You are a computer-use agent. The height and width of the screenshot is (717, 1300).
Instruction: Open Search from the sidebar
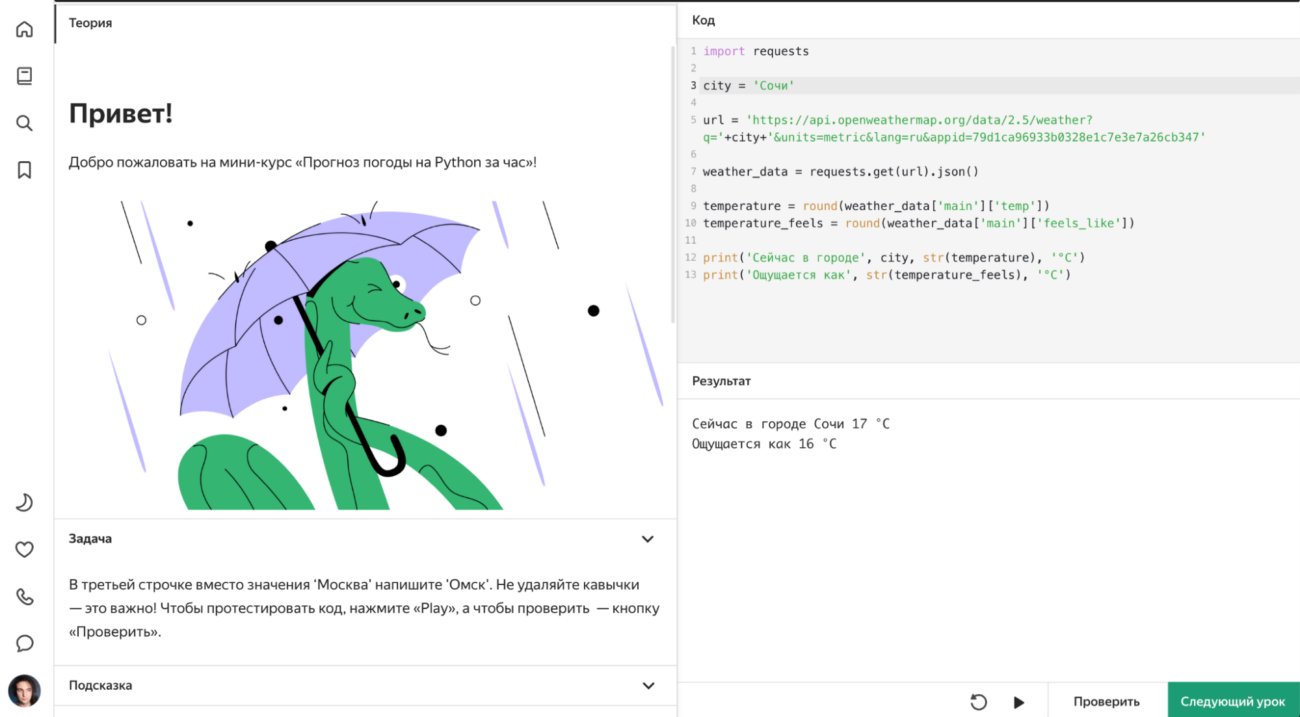[24, 122]
